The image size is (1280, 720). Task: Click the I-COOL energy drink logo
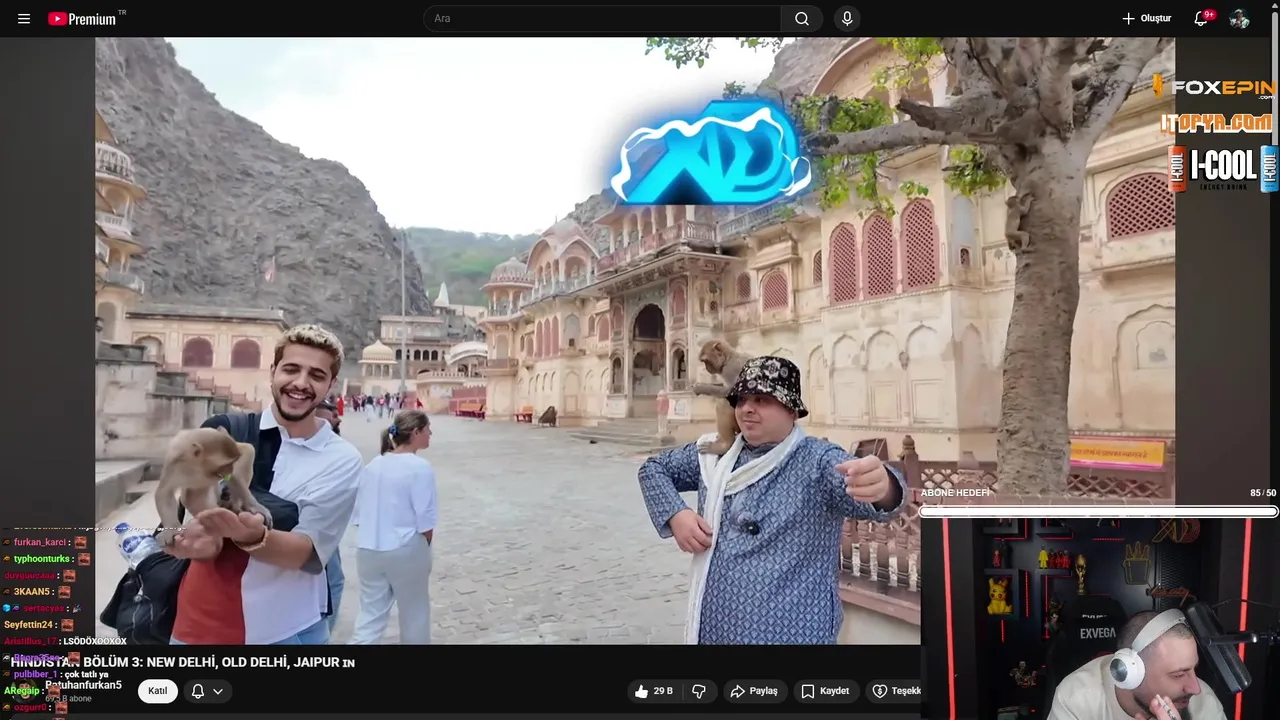(1223, 168)
